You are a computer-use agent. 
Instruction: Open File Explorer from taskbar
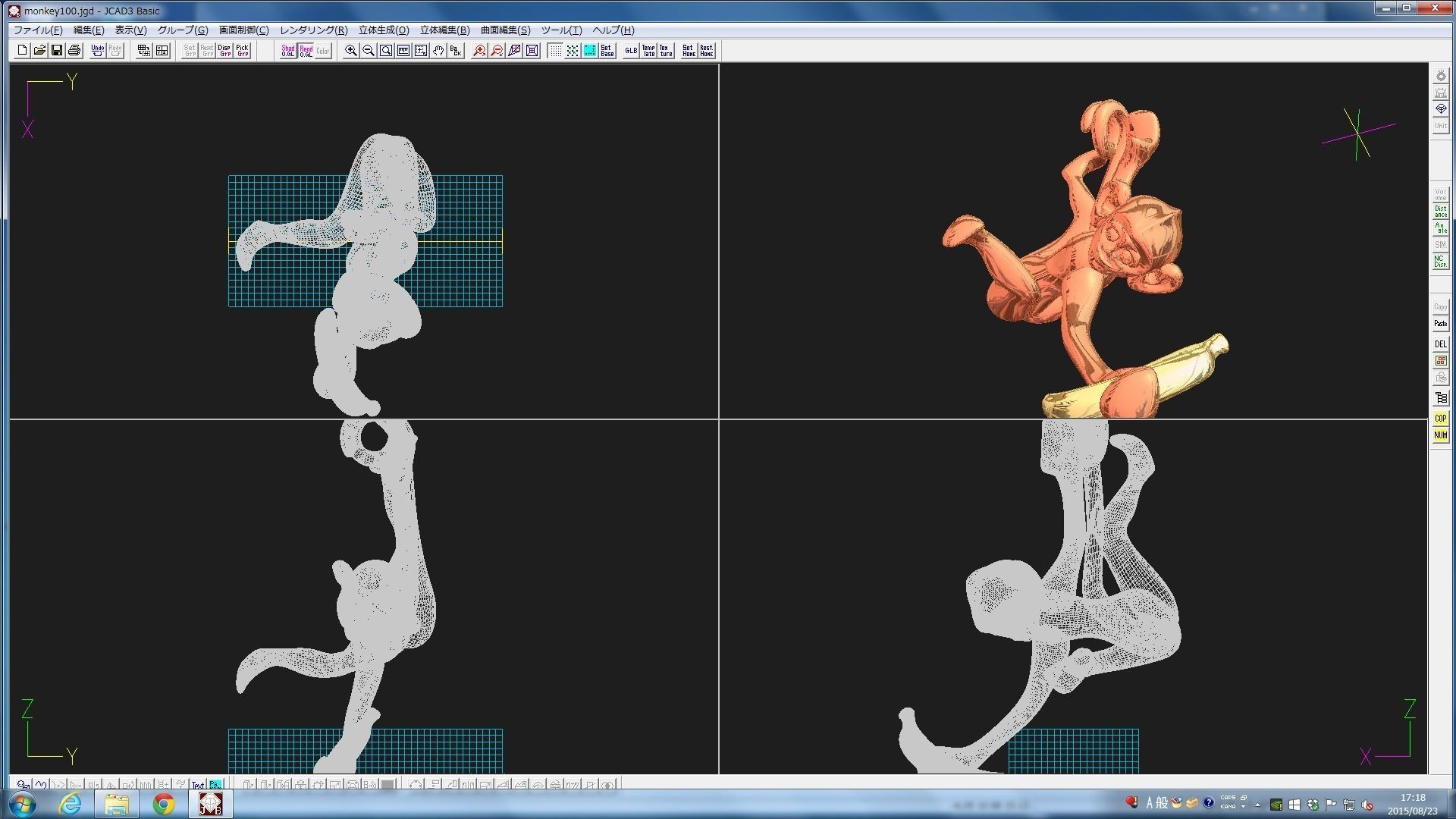(x=117, y=804)
